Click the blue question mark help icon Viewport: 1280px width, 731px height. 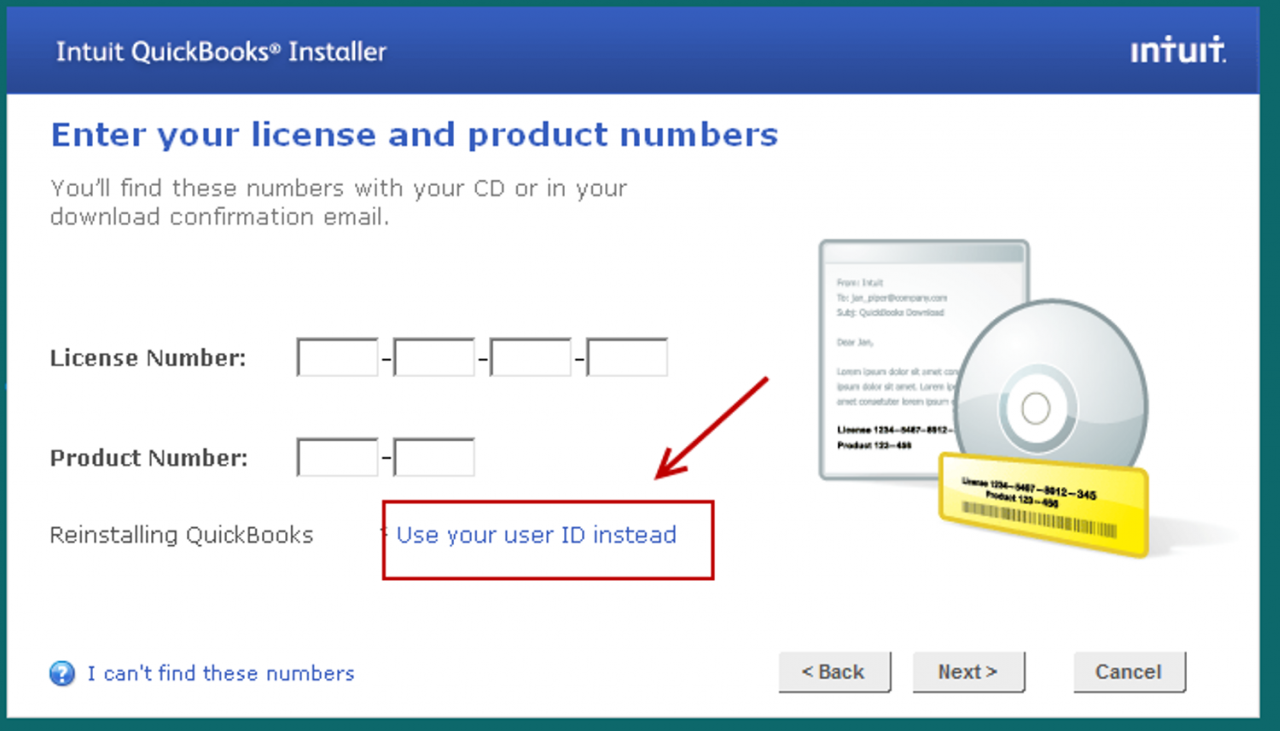[62, 673]
